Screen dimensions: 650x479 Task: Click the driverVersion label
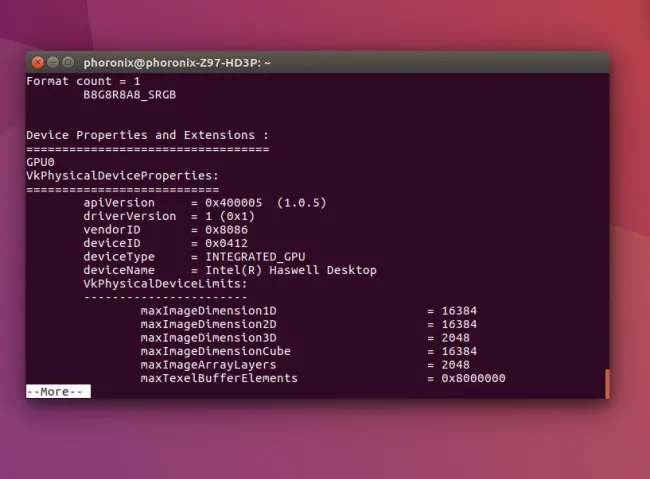click(130, 216)
